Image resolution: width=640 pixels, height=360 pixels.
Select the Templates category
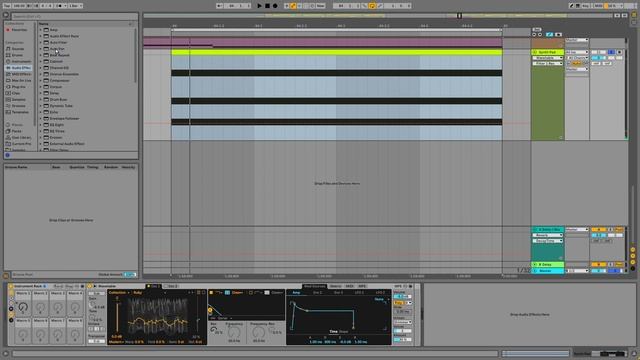[x=17, y=112]
